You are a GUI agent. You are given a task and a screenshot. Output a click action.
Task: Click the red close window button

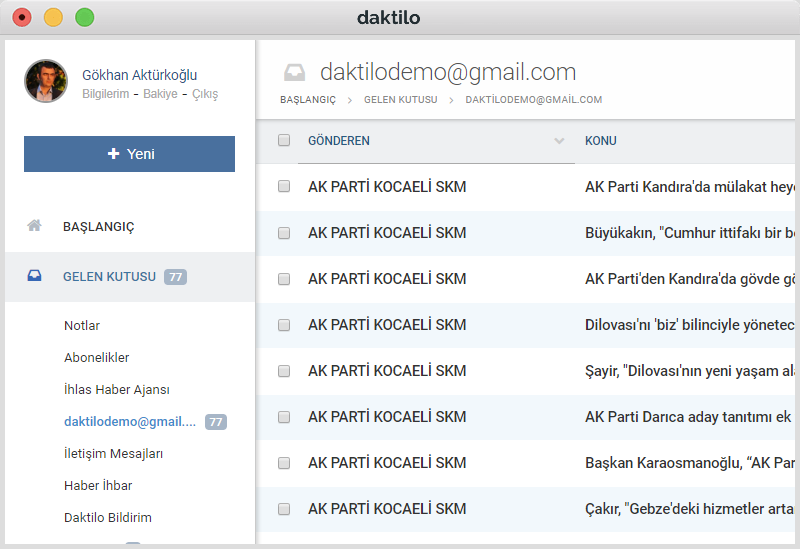[22, 17]
